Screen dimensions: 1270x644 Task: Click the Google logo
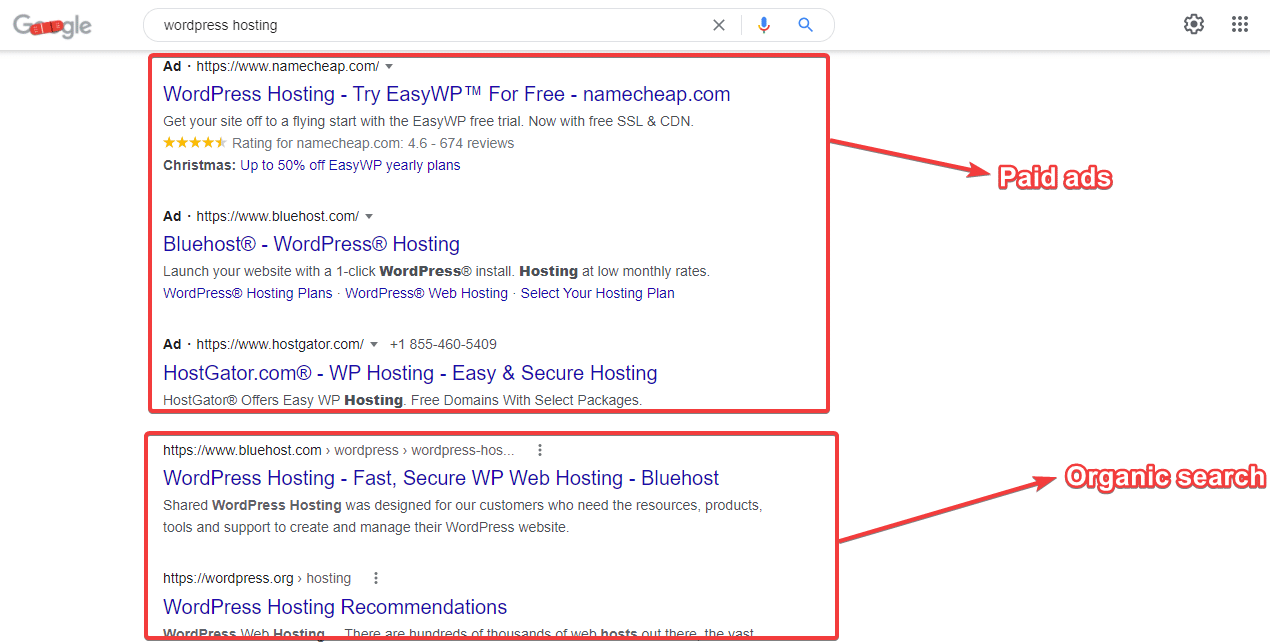tap(52, 26)
